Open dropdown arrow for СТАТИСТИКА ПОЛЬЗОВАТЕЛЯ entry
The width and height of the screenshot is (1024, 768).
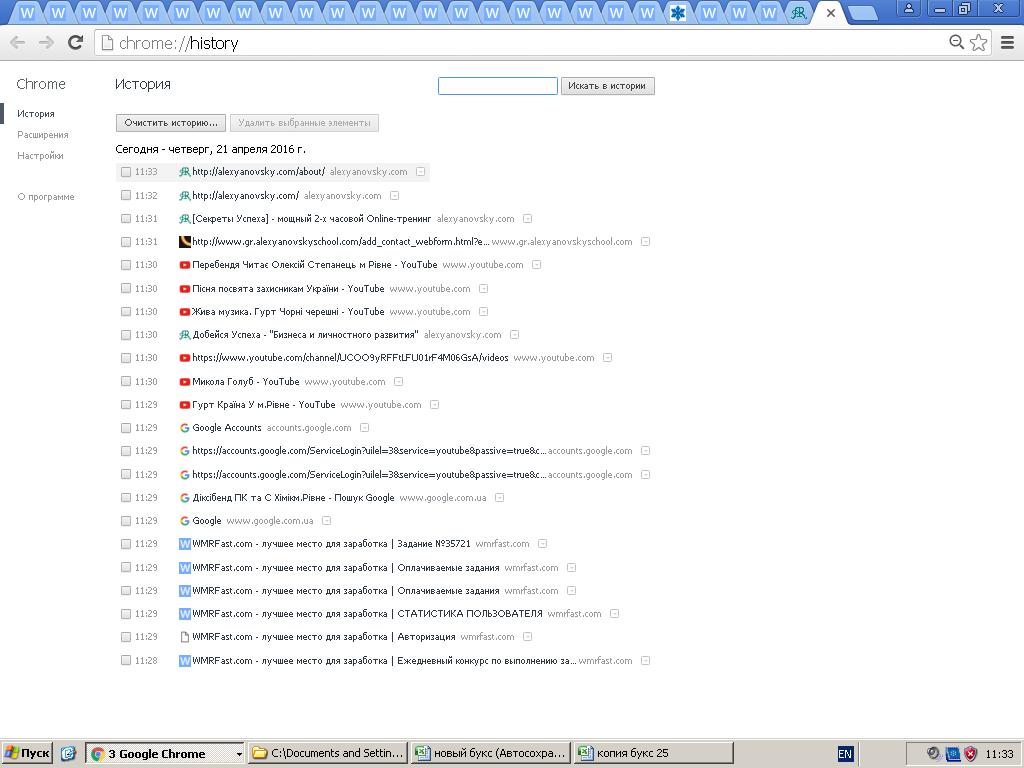[x=615, y=614]
